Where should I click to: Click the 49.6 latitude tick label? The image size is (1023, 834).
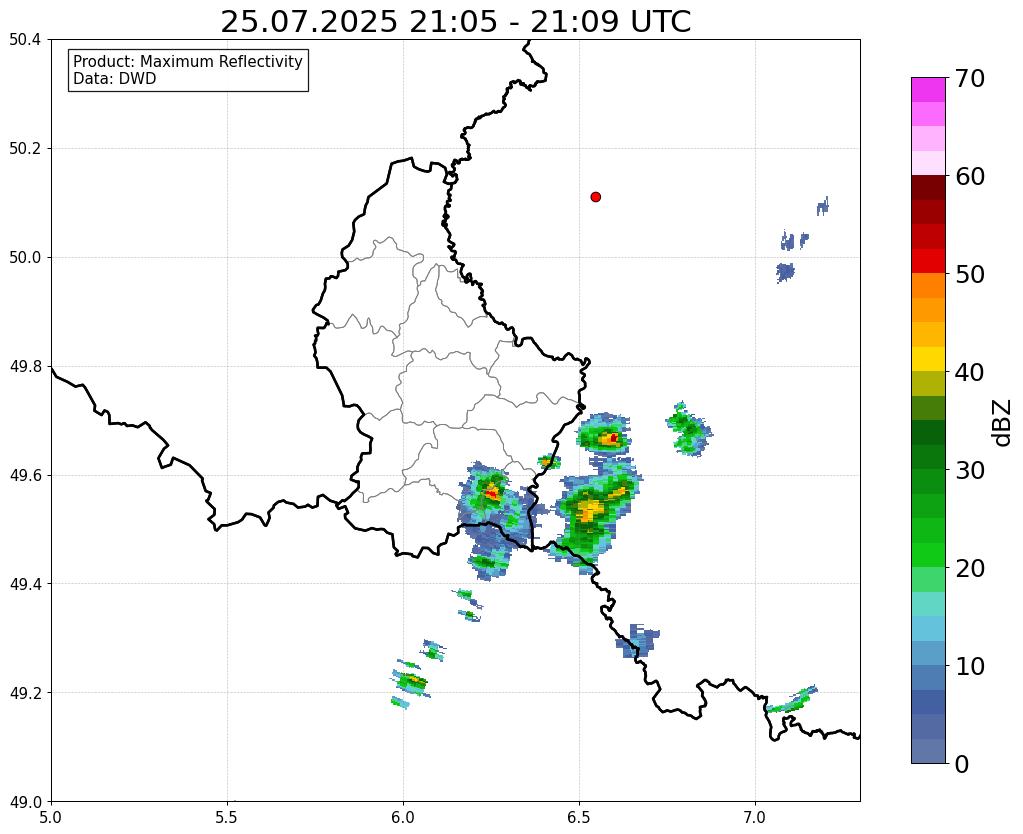[25, 475]
